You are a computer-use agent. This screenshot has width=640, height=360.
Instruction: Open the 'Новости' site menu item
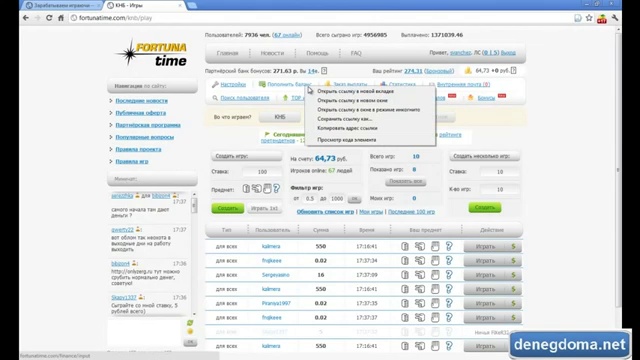[272, 53]
